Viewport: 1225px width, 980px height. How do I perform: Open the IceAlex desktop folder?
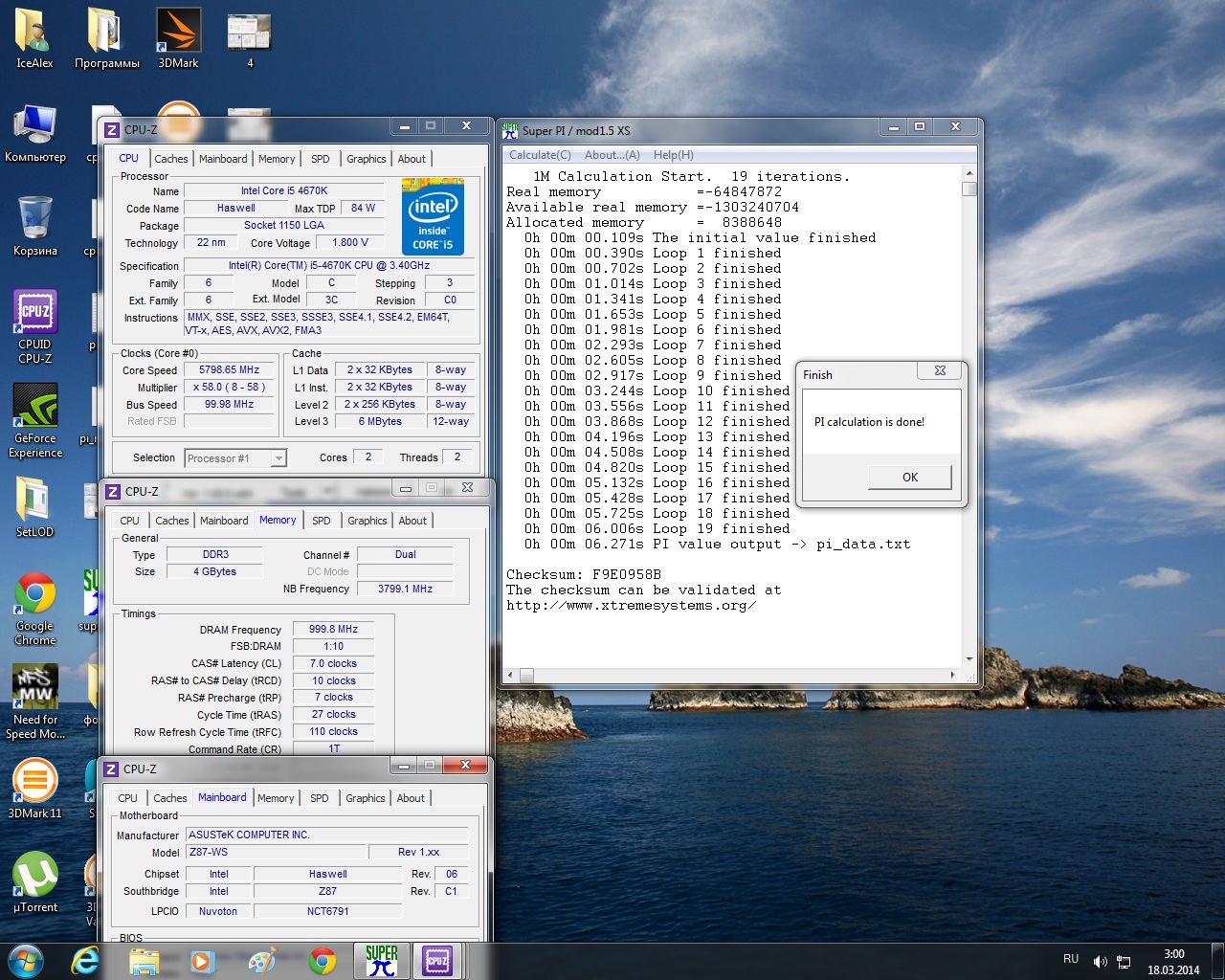coord(34,38)
